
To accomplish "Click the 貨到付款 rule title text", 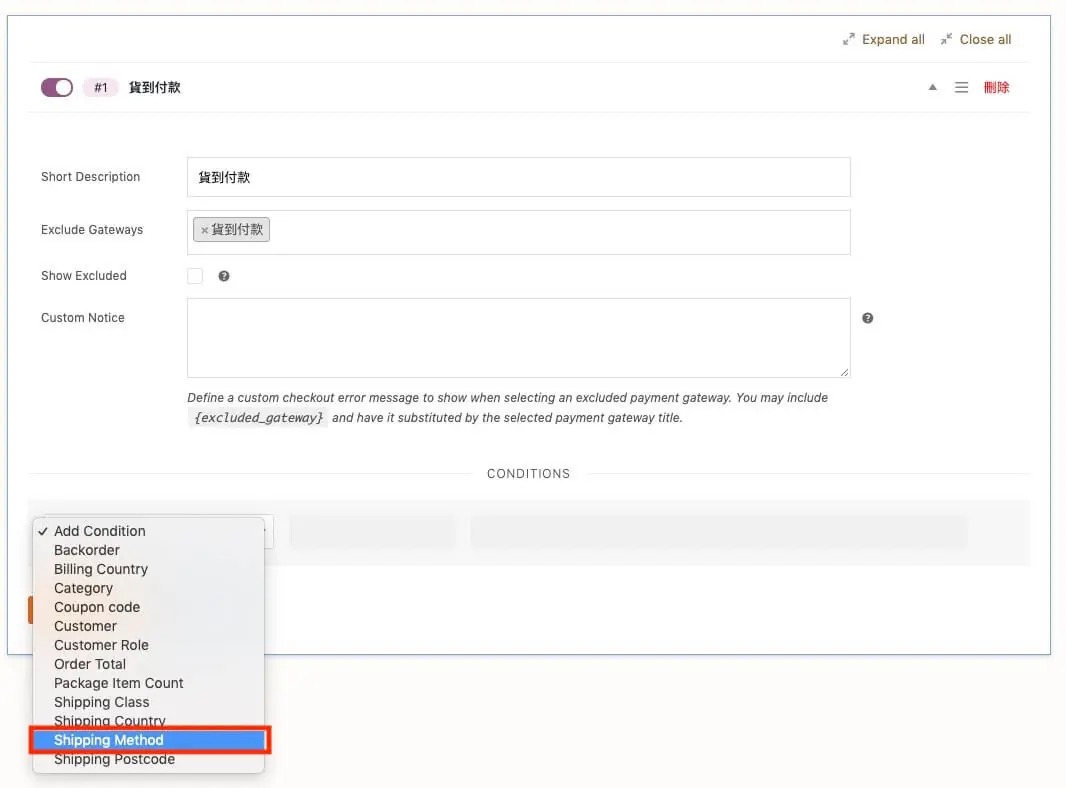I will 154,88.
